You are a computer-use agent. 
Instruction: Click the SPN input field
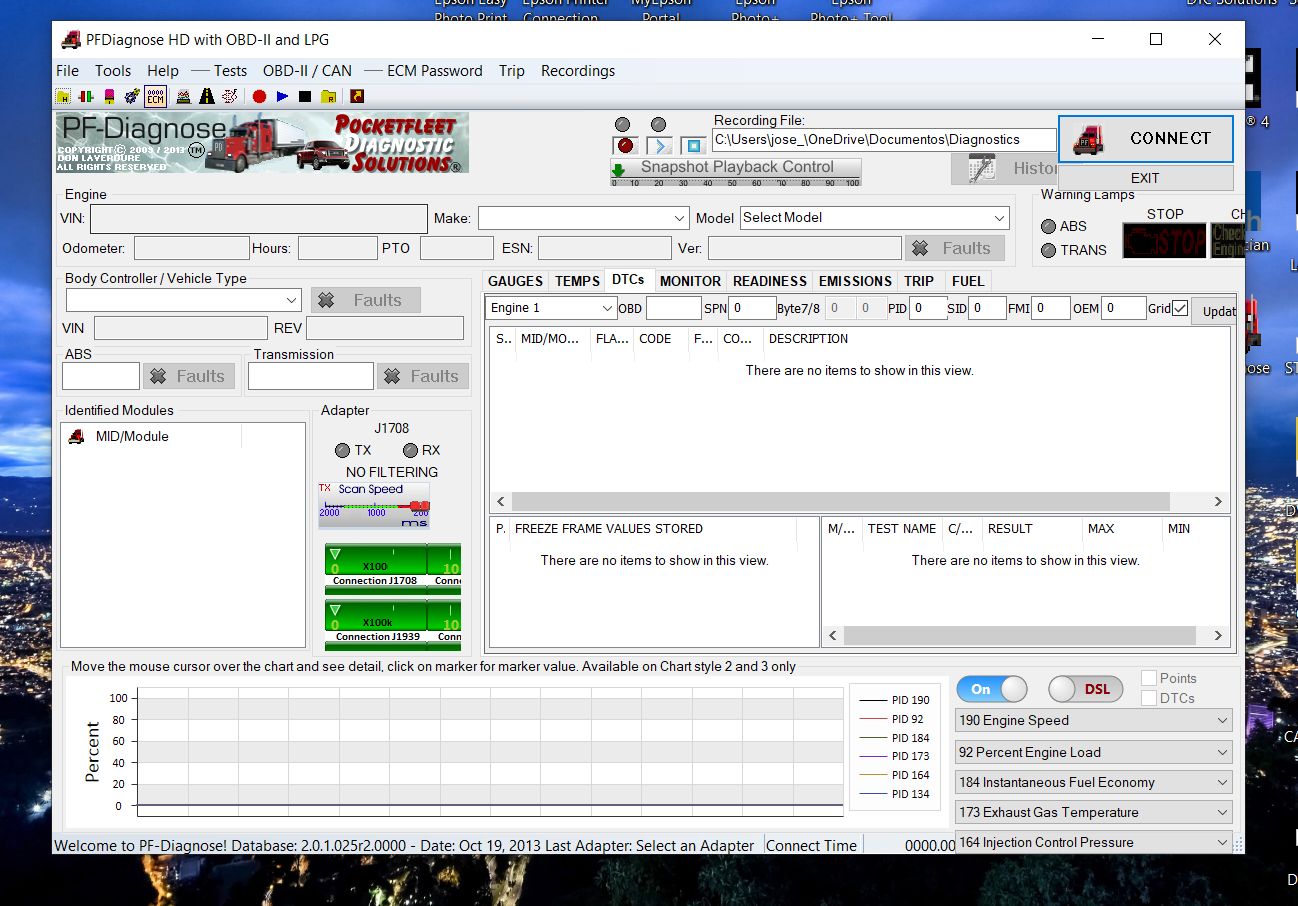pos(752,308)
